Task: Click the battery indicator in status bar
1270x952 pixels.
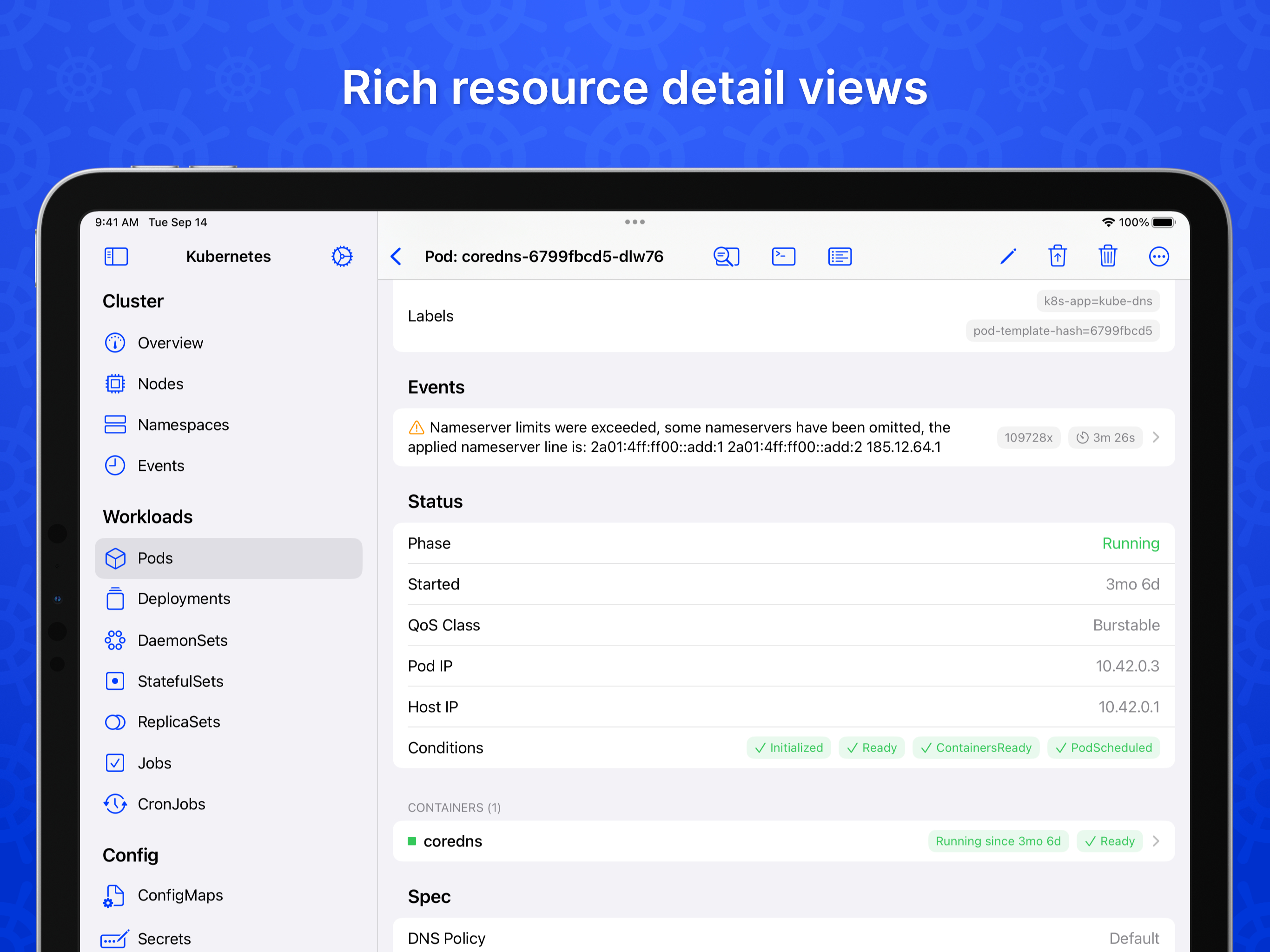Action: 1164,222
